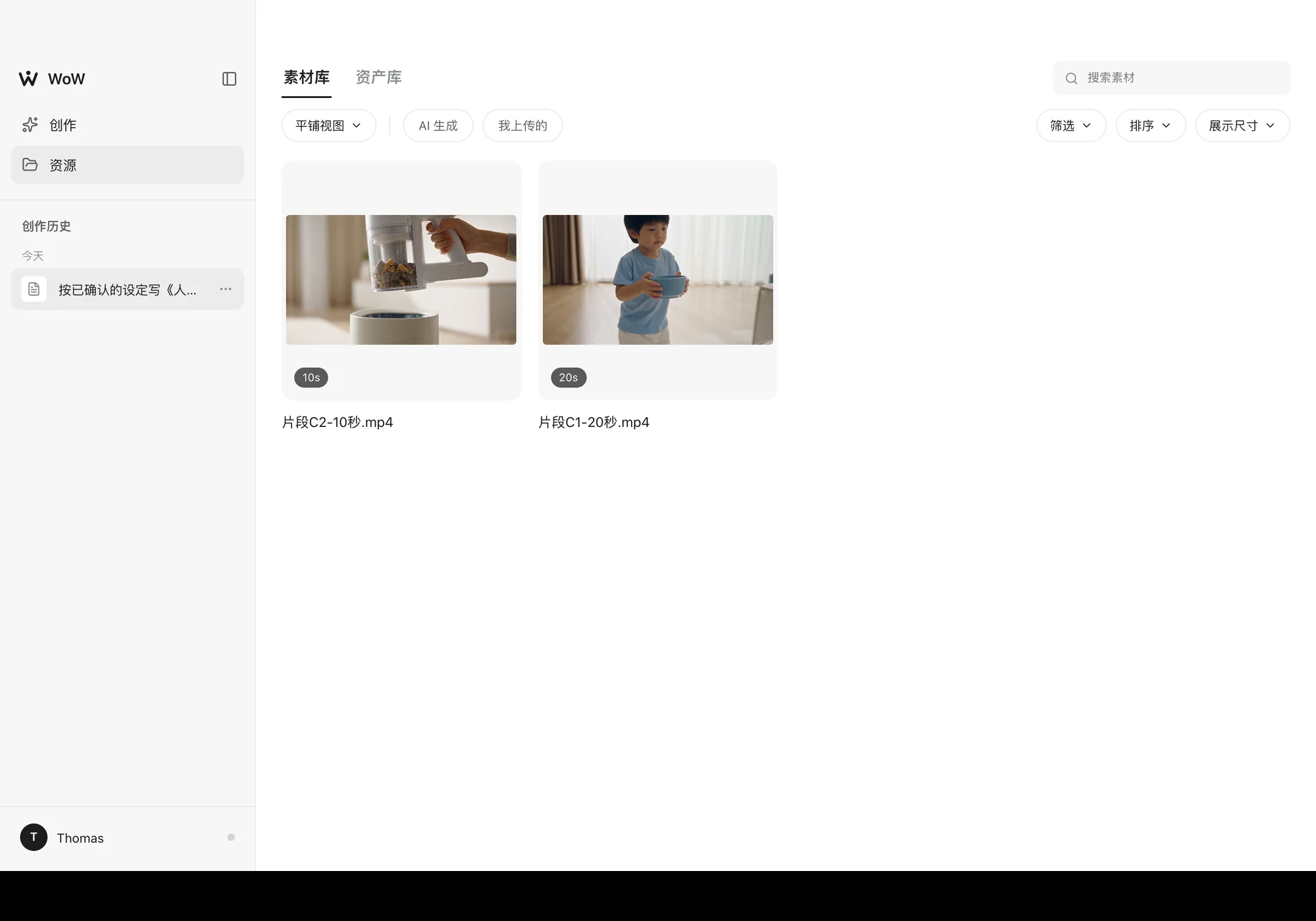
Task: Collapse the sidebar panel icon
Action: [x=229, y=79]
